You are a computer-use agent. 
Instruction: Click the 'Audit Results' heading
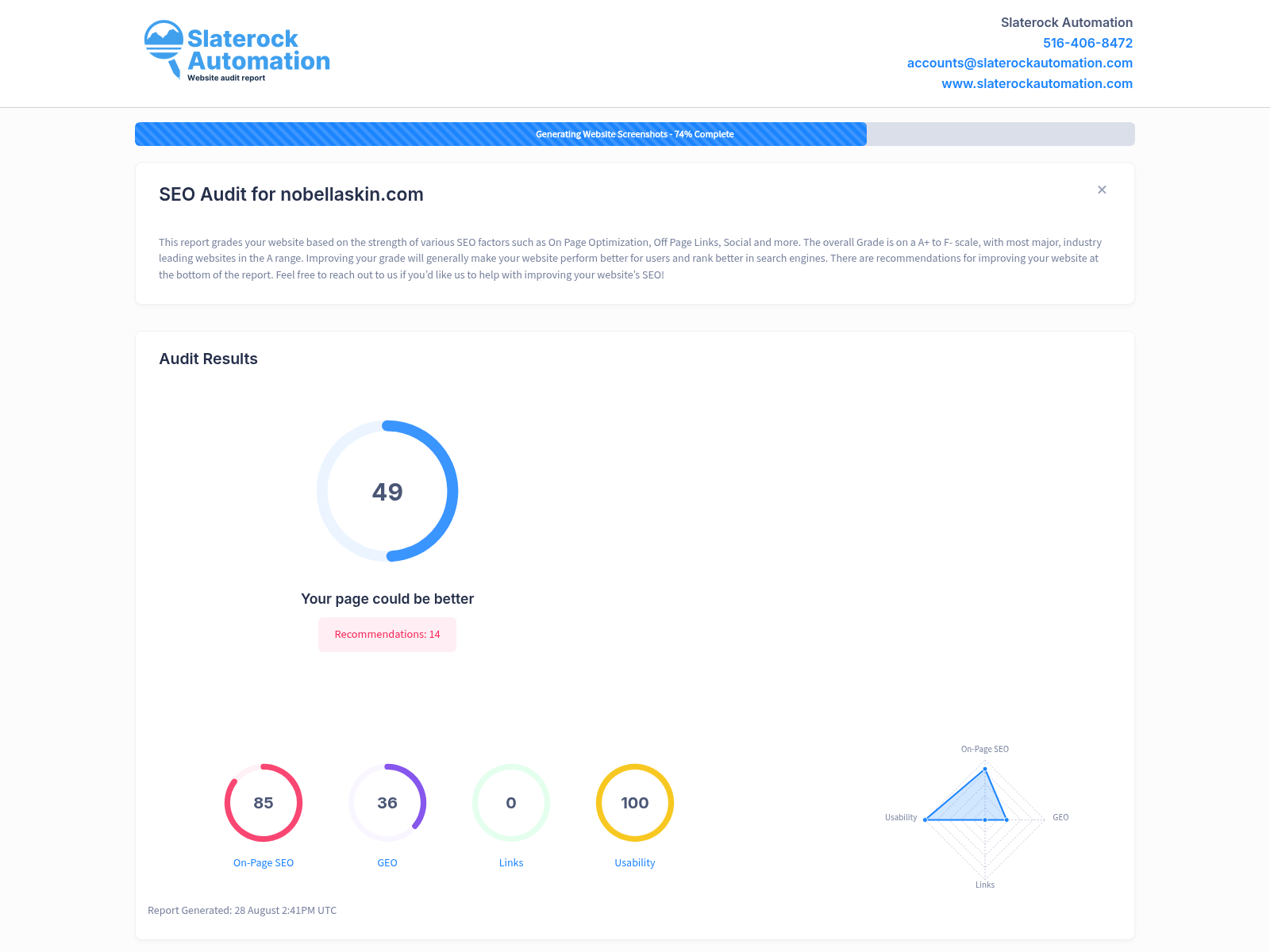point(208,359)
